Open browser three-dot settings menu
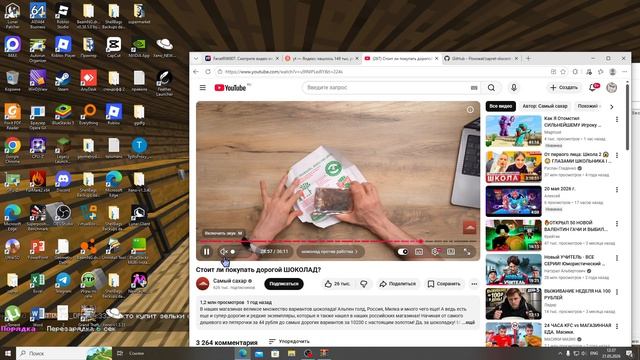 pyautogui.click(x=624, y=71)
